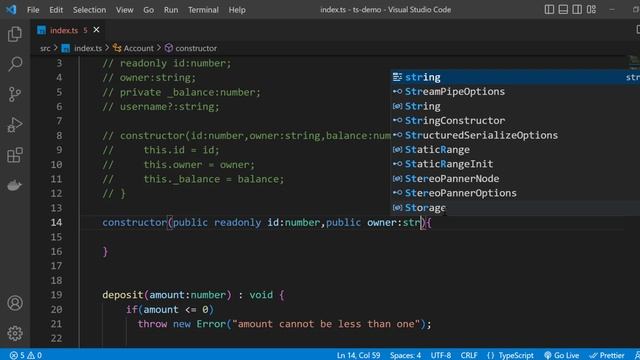Open Customize Layout icon

click(x=591, y=9)
